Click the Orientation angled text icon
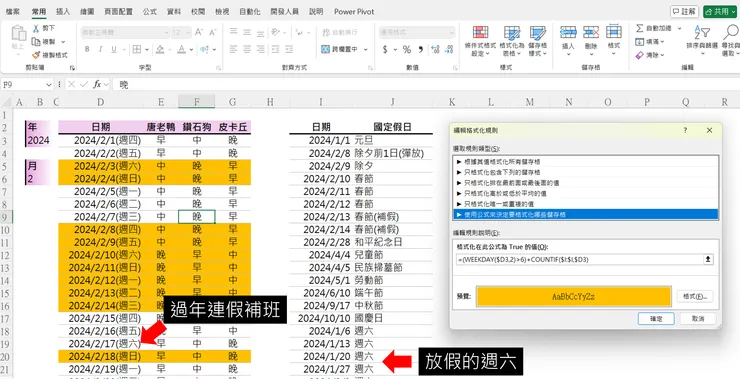The image size is (740, 385). pos(276,32)
